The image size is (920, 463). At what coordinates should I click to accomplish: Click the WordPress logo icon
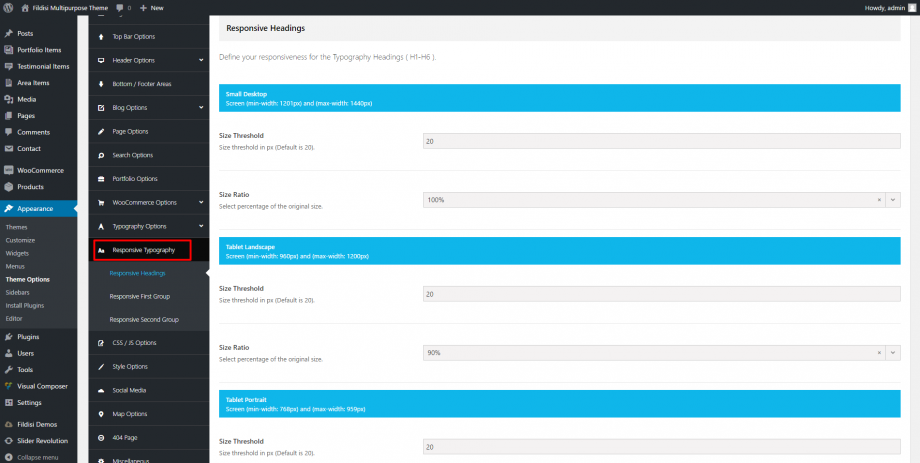[9, 8]
